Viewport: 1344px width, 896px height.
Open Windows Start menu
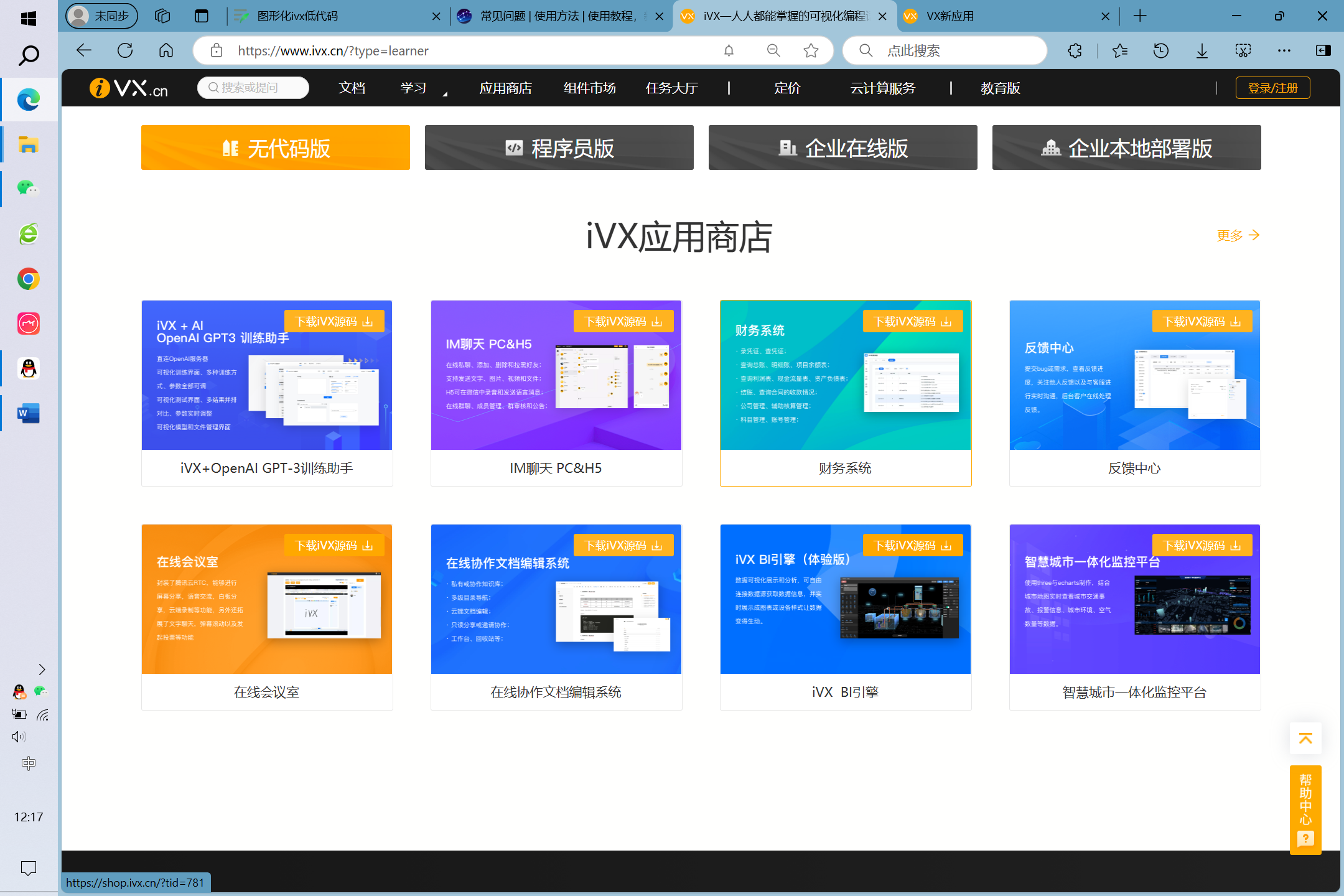pos(29,19)
